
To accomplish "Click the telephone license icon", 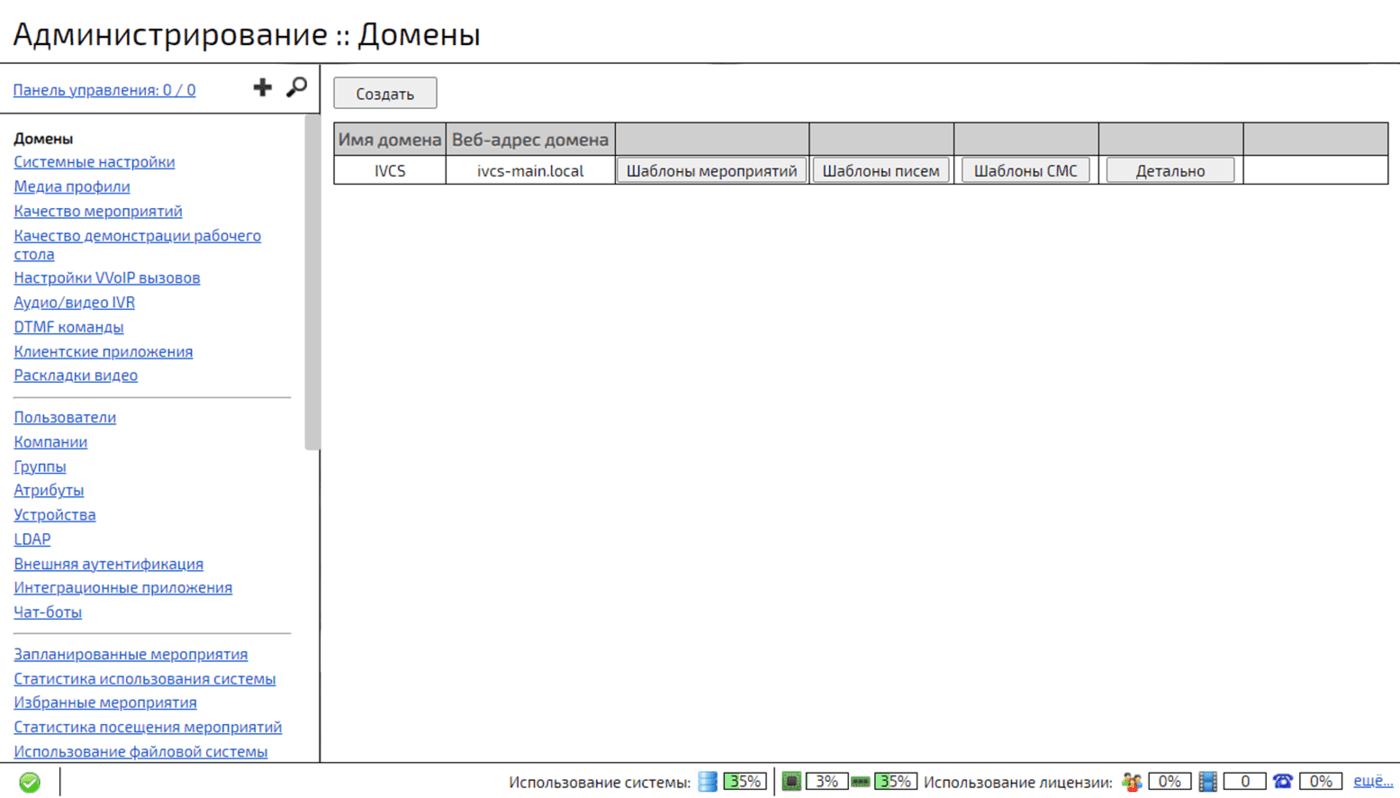I will pos(1283,782).
